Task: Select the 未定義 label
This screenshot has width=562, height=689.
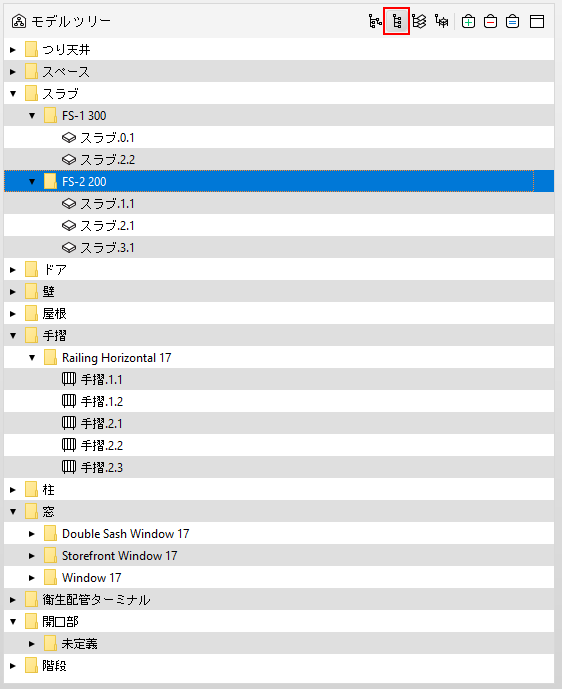Action: click(80, 644)
